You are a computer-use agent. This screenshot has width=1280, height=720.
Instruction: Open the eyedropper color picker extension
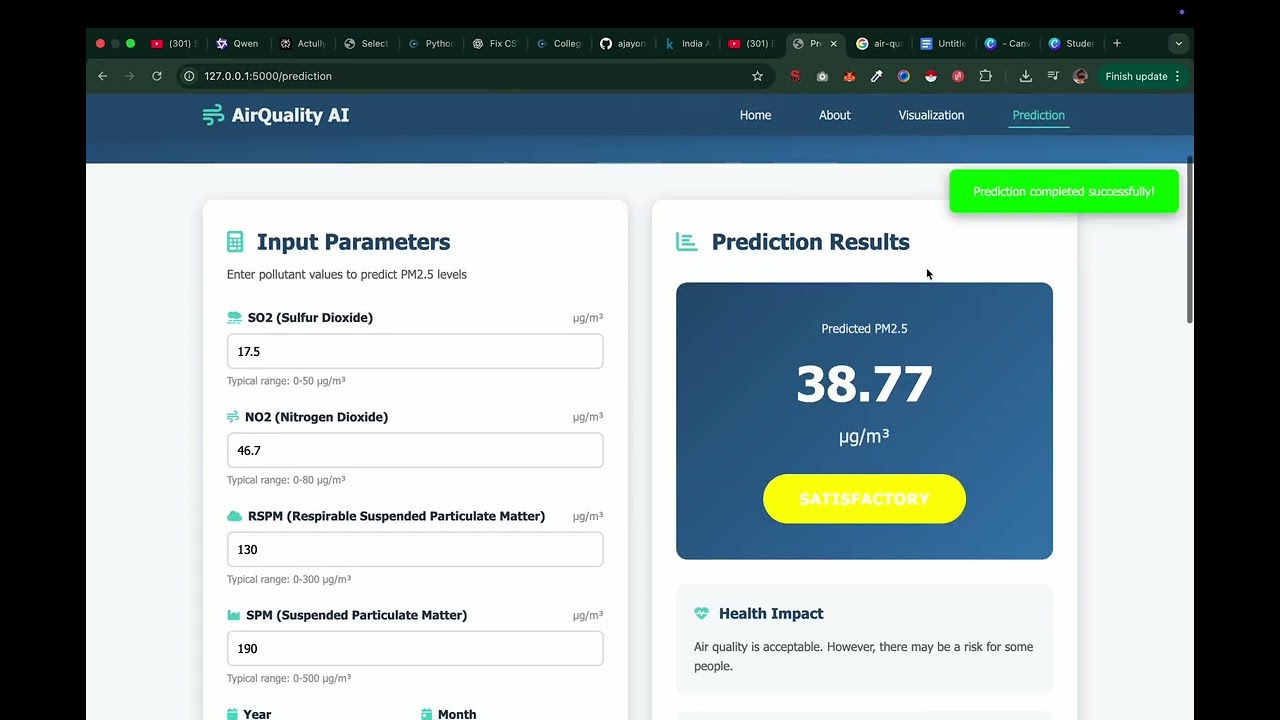876,76
